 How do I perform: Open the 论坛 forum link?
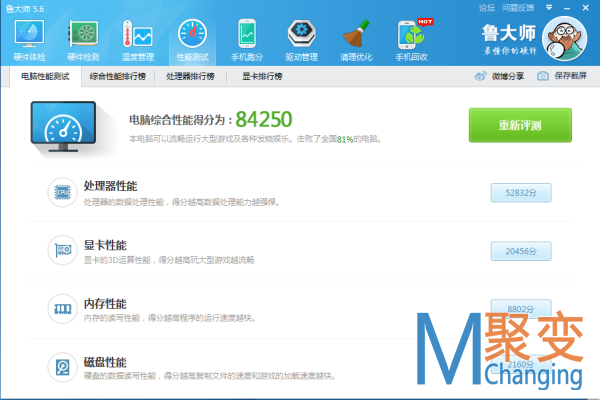coord(487,8)
